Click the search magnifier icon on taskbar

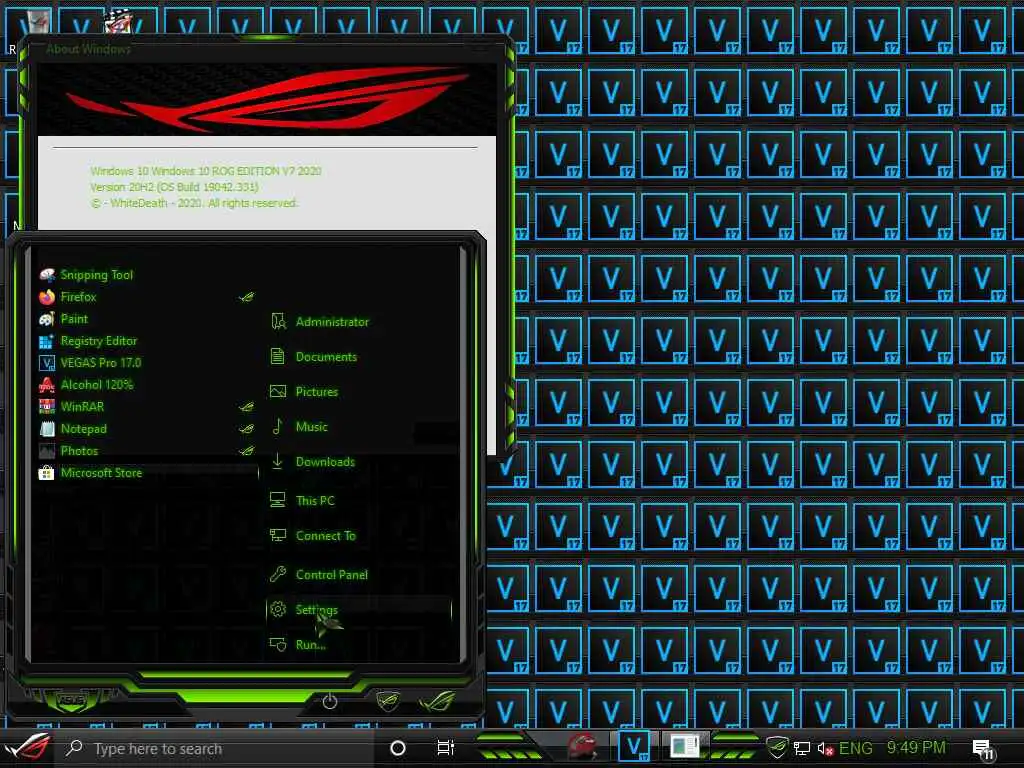[x=74, y=748]
